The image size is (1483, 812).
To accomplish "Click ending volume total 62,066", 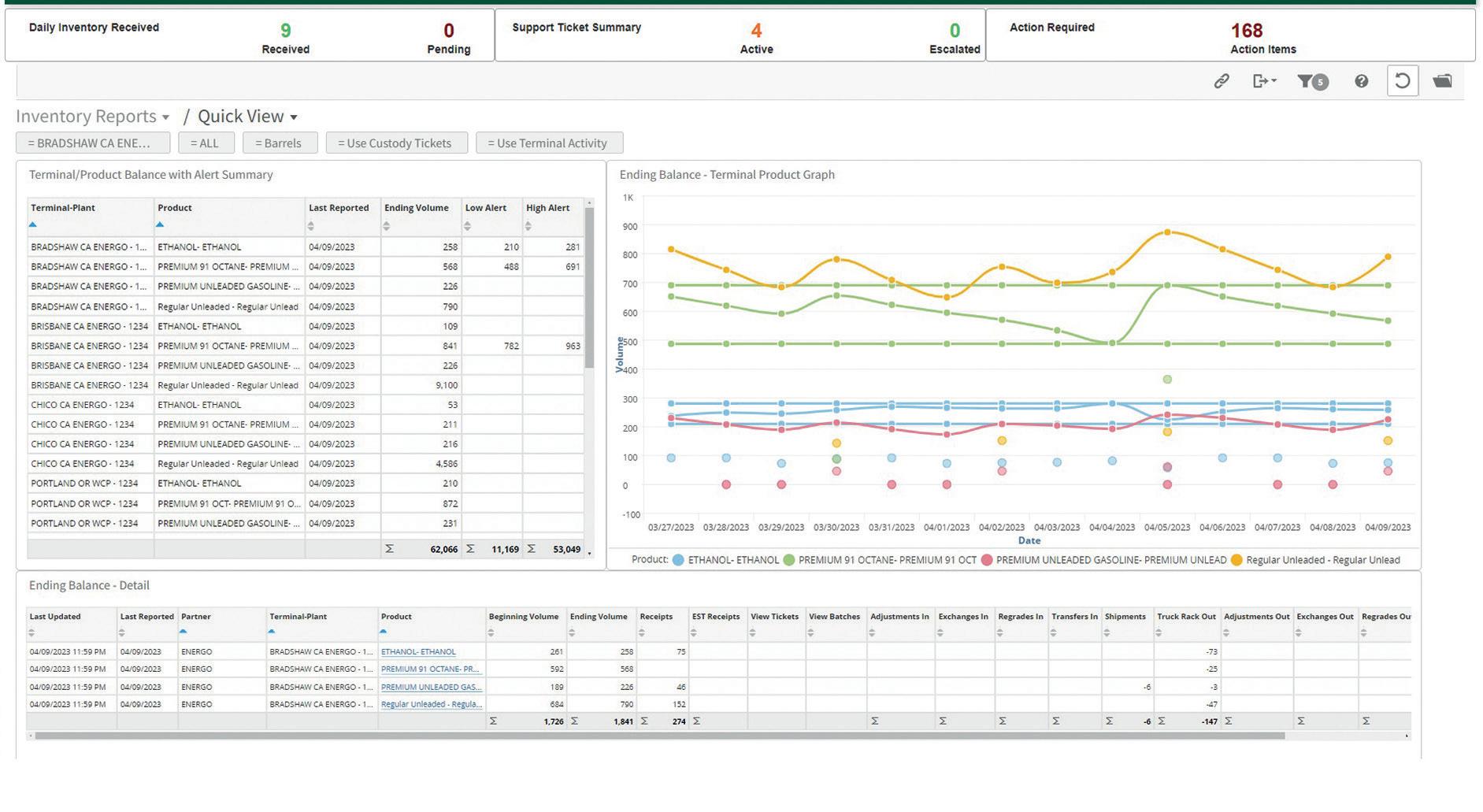I will 443,550.
